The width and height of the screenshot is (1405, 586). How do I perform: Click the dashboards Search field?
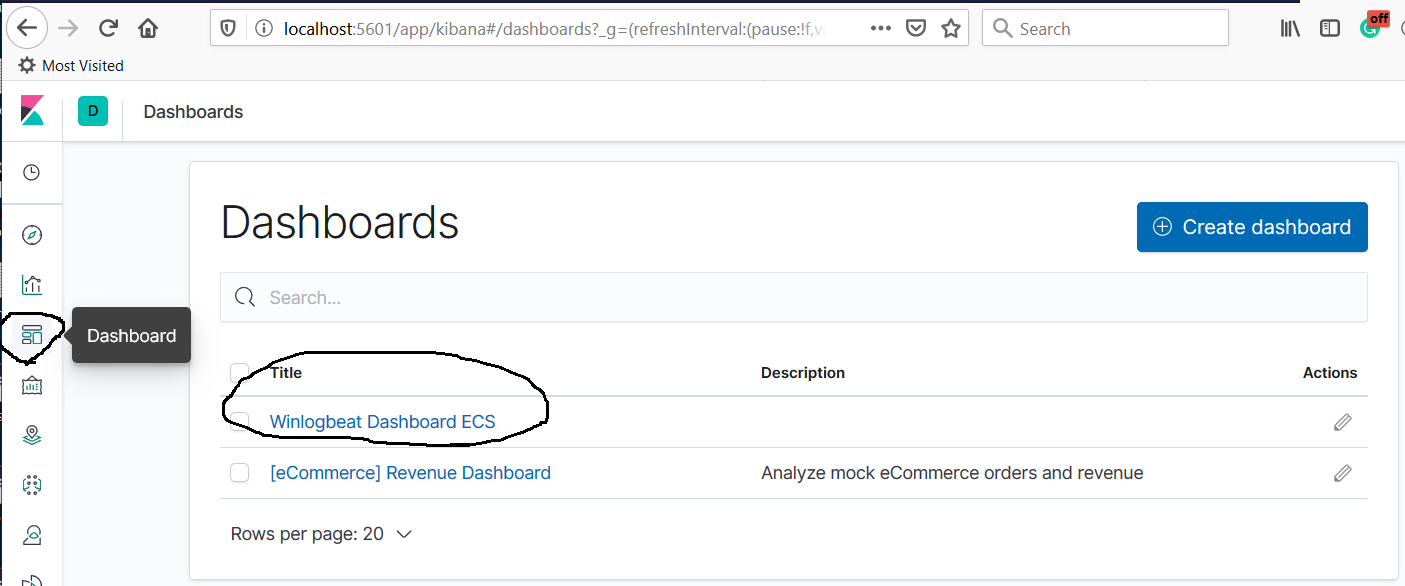point(794,297)
